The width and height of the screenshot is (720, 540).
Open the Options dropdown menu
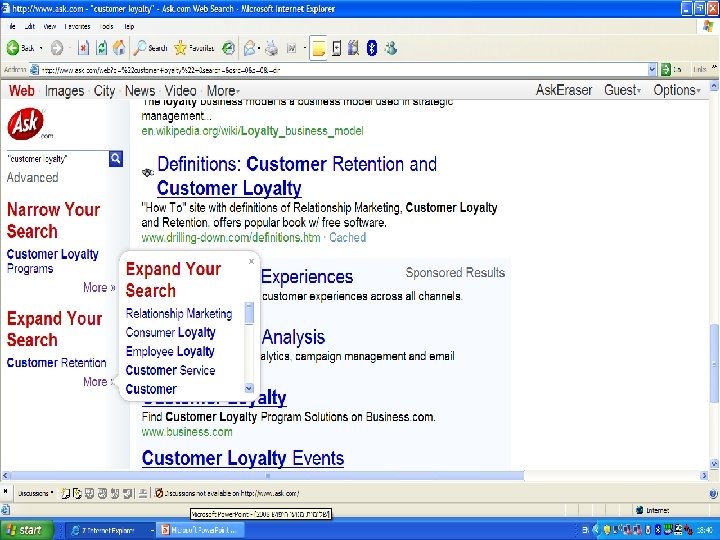pos(677,90)
